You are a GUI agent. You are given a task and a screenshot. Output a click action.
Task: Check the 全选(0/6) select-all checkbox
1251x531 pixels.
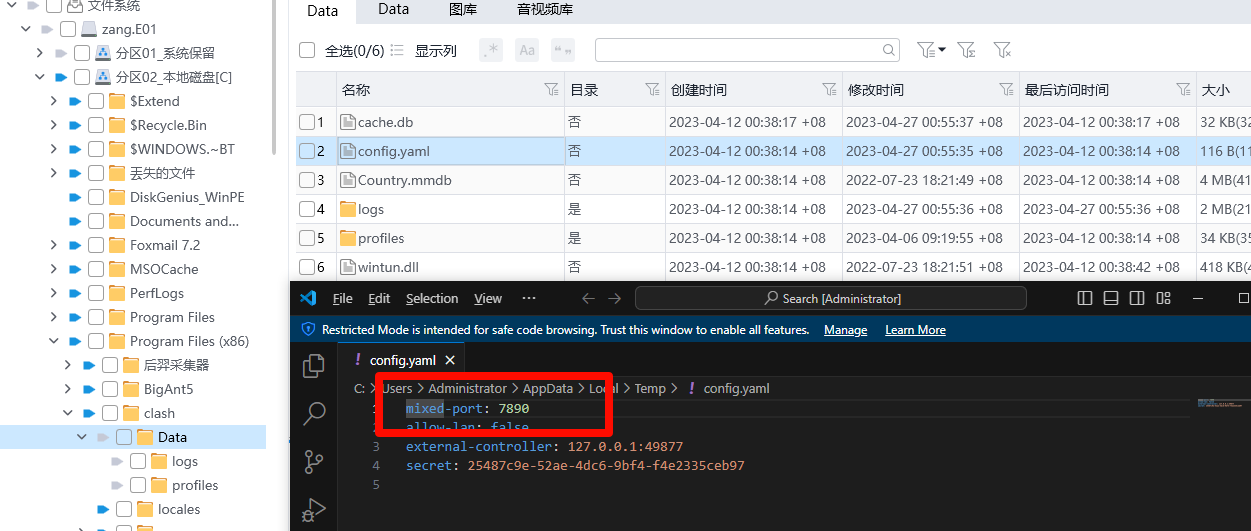click(307, 50)
